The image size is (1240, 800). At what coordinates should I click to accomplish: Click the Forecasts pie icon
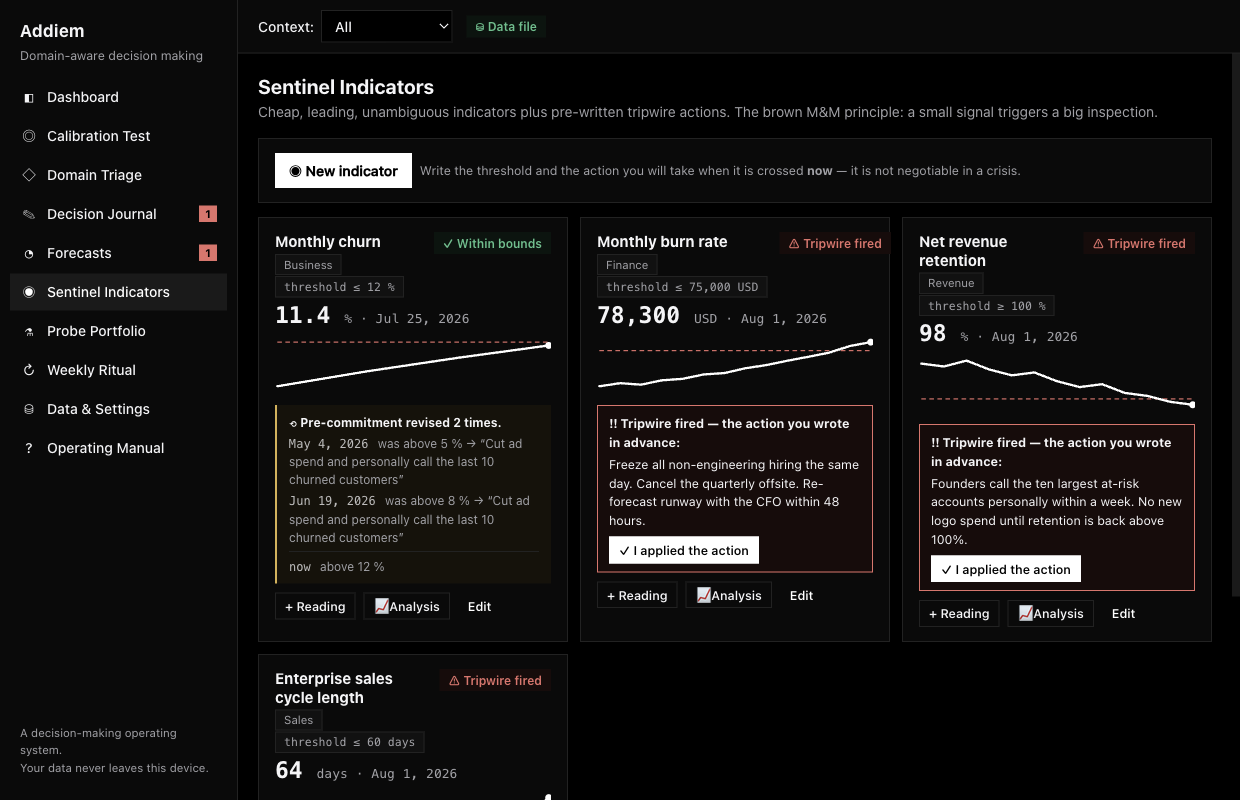[29, 253]
